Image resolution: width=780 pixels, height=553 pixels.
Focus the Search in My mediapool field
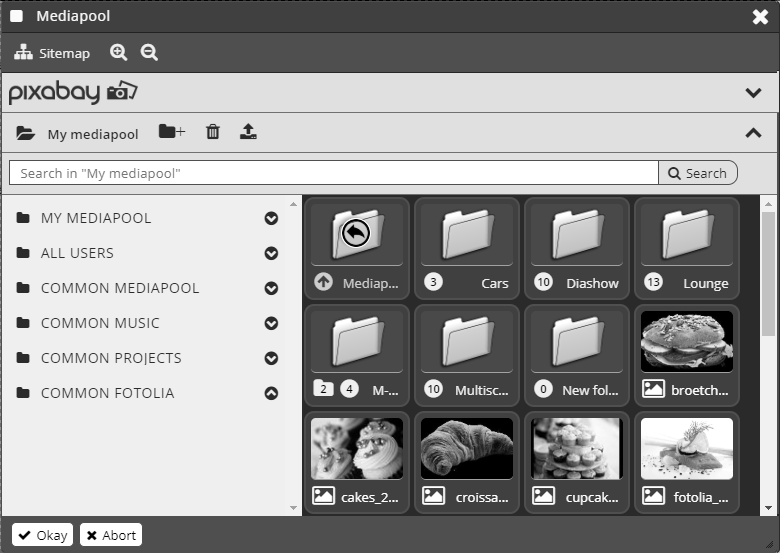(x=334, y=173)
